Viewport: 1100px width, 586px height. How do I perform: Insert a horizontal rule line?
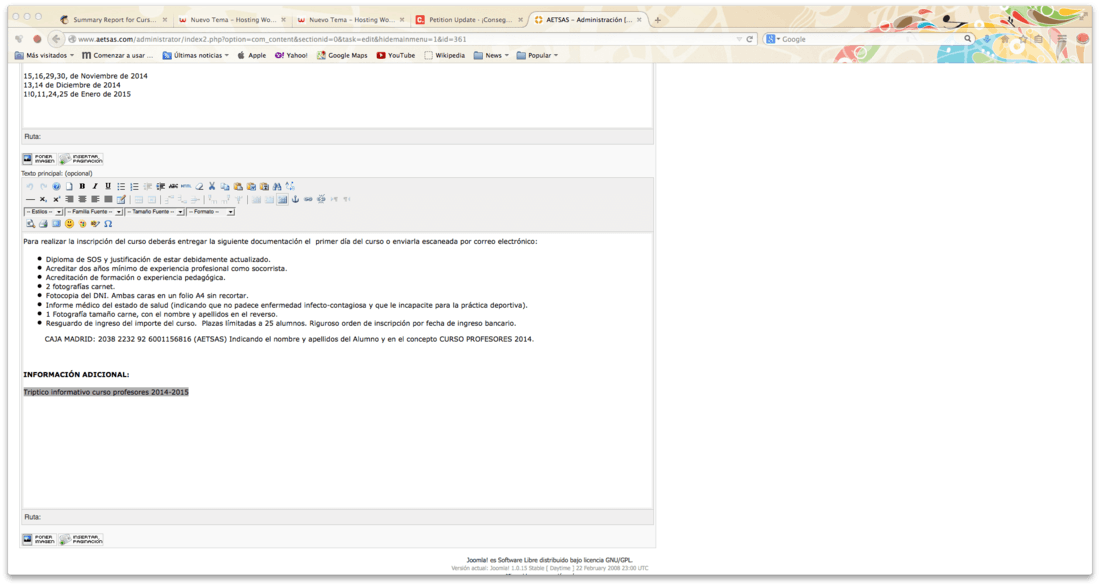pos(30,199)
